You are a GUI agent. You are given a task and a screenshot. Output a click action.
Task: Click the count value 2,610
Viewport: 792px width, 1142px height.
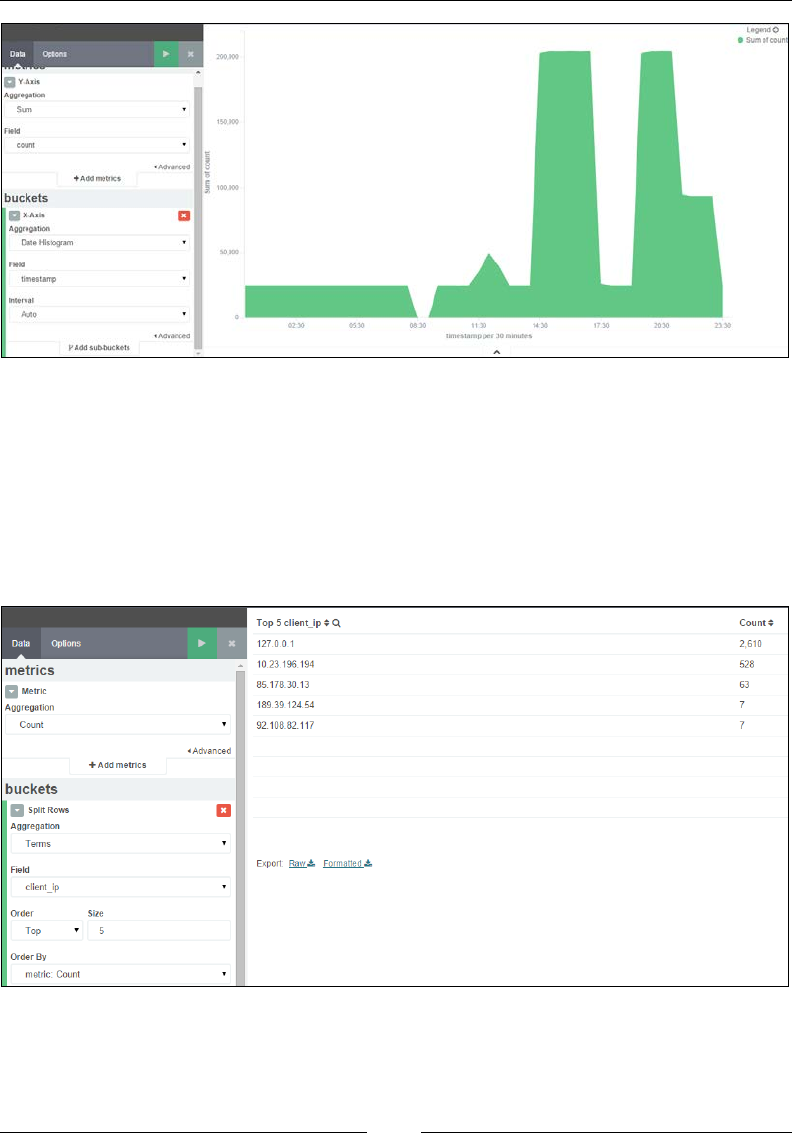point(750,644)
